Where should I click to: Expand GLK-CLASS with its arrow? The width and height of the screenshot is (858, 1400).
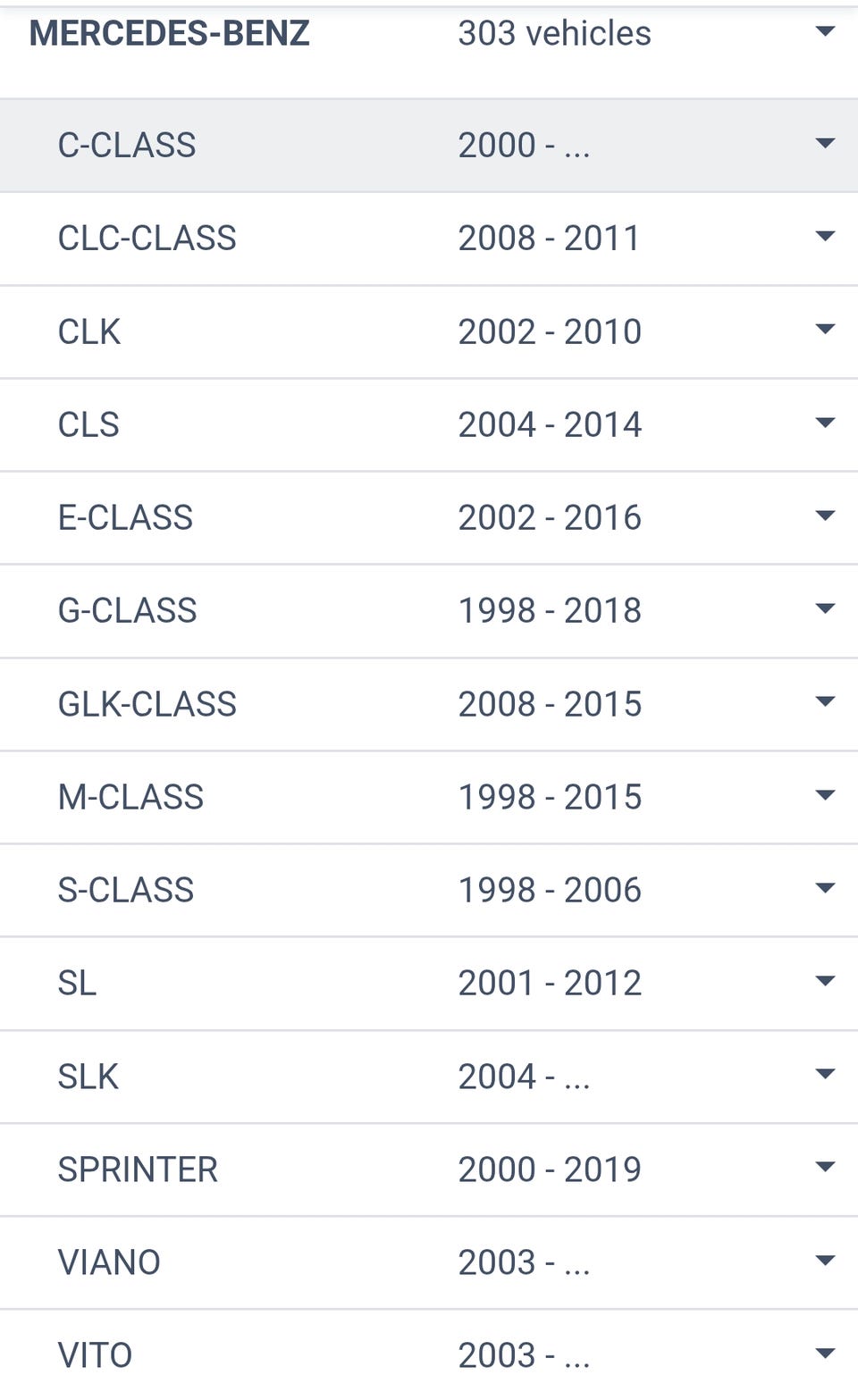[825, 702]
